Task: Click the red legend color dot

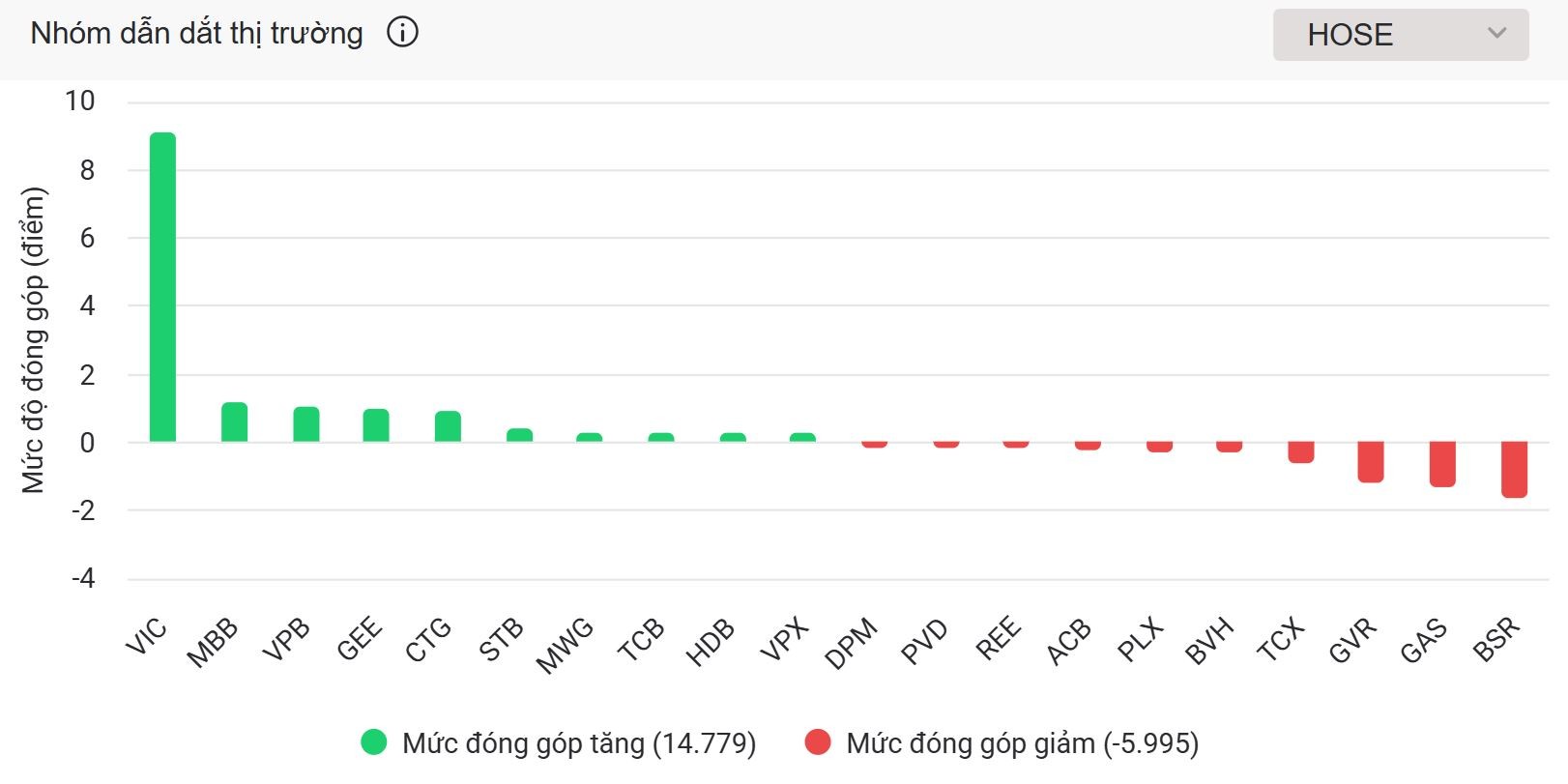Action: coord(818,742)
